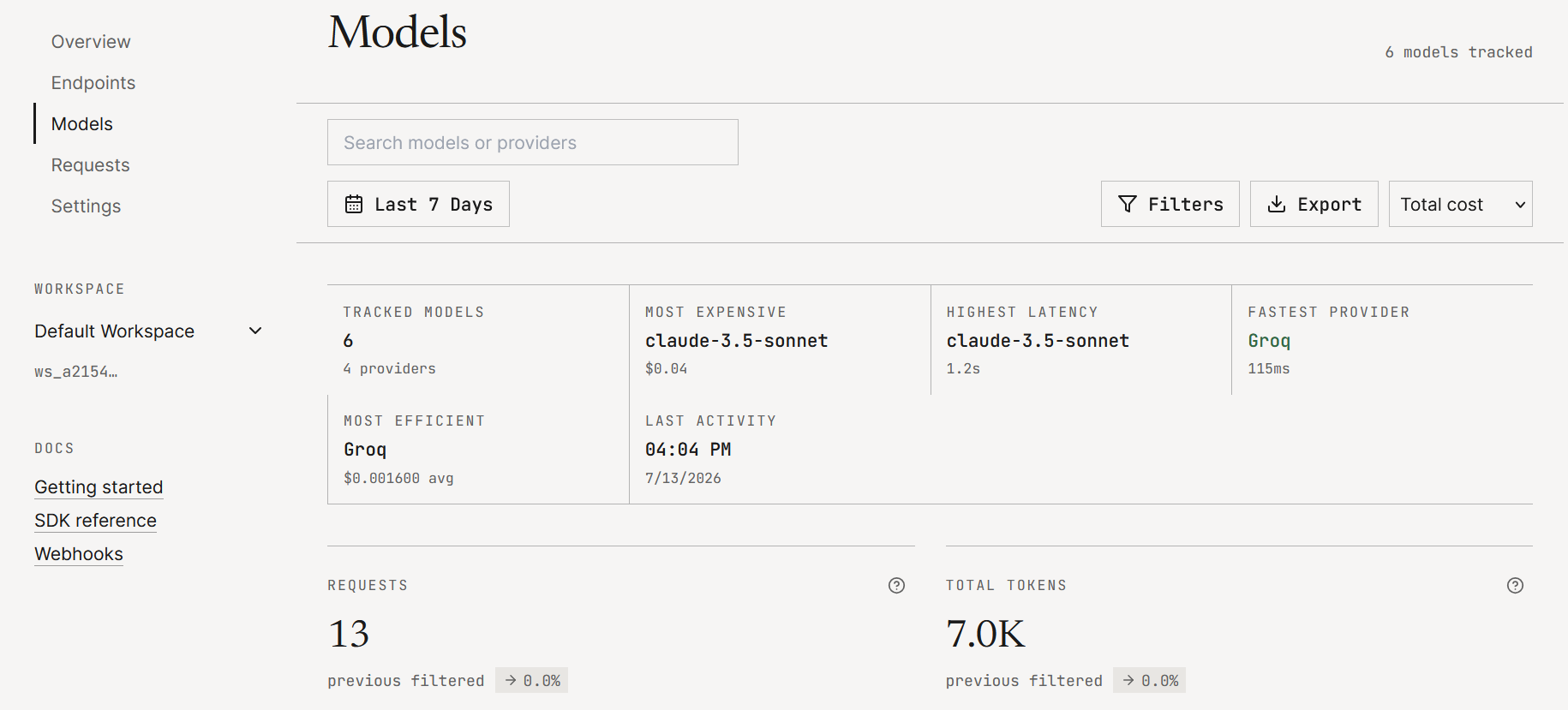Go to the Overview page
The image size is (1568, 710).
click(91, 41)
